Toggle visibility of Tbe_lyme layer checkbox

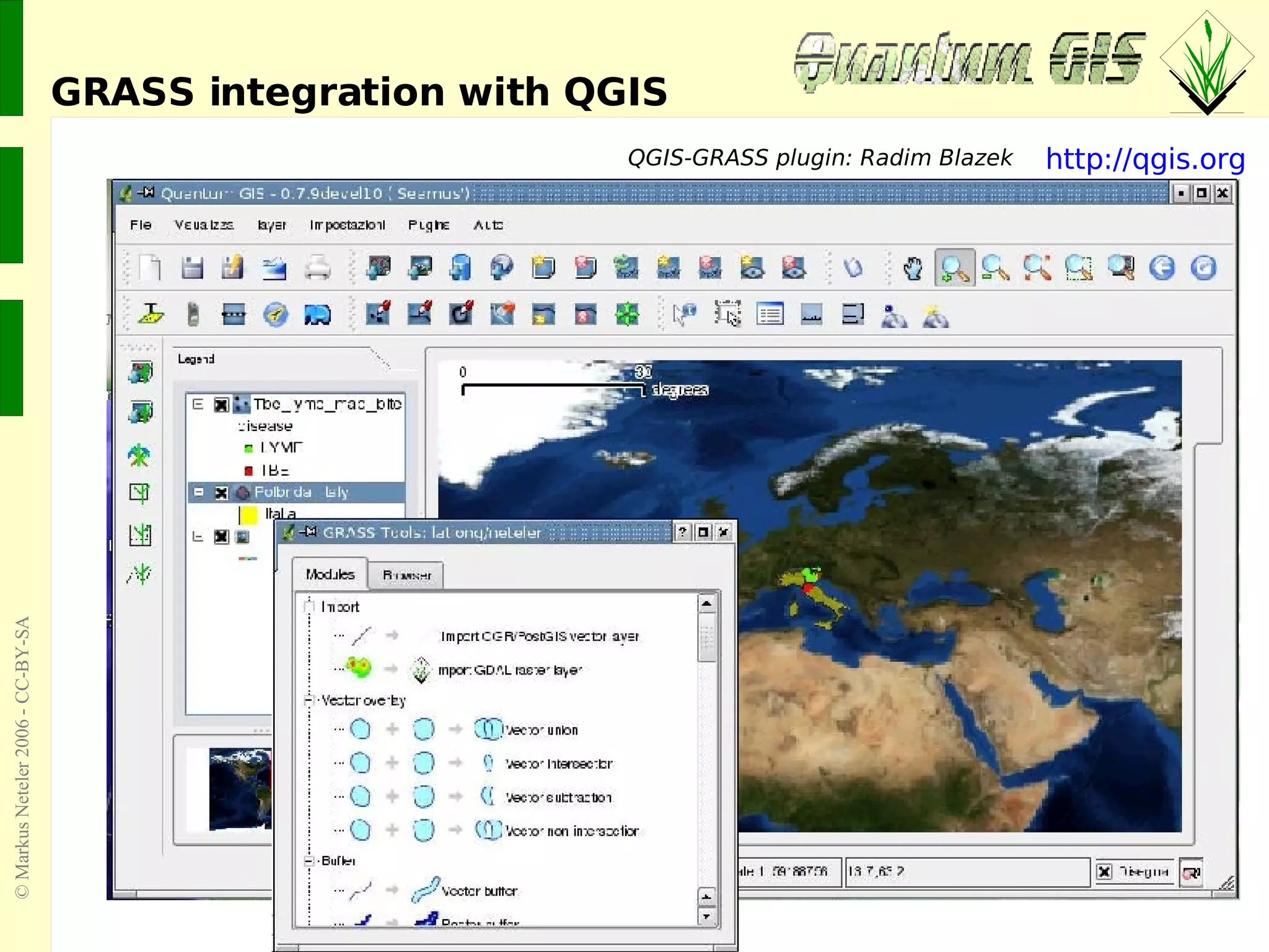tap(221, 405)
